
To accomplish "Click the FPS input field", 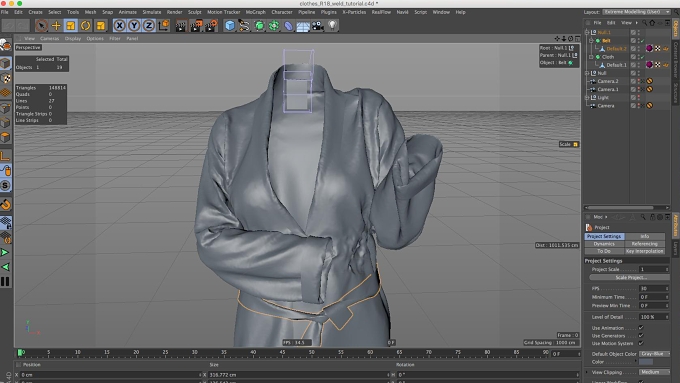I will click(654, 288).
